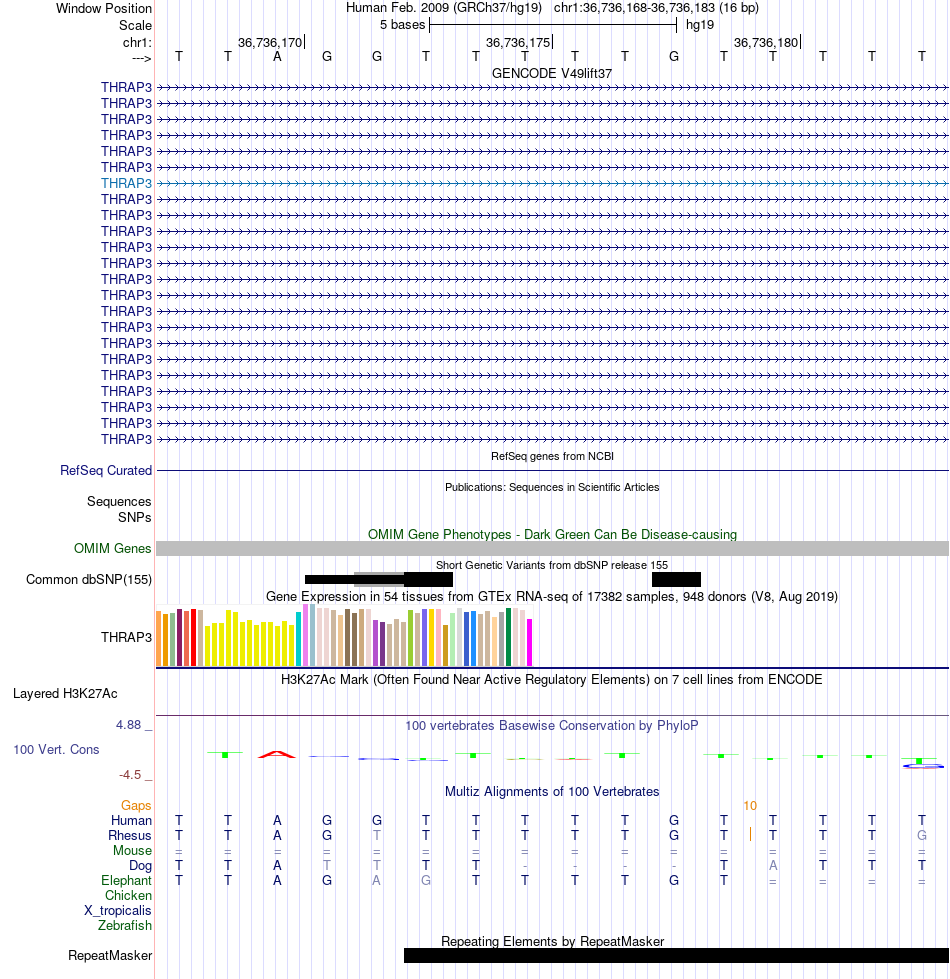Viewport: 950px width, 979px height.
Task: Open the H3K27Ac Mark ENCODE track title
Action: (552, 679)
